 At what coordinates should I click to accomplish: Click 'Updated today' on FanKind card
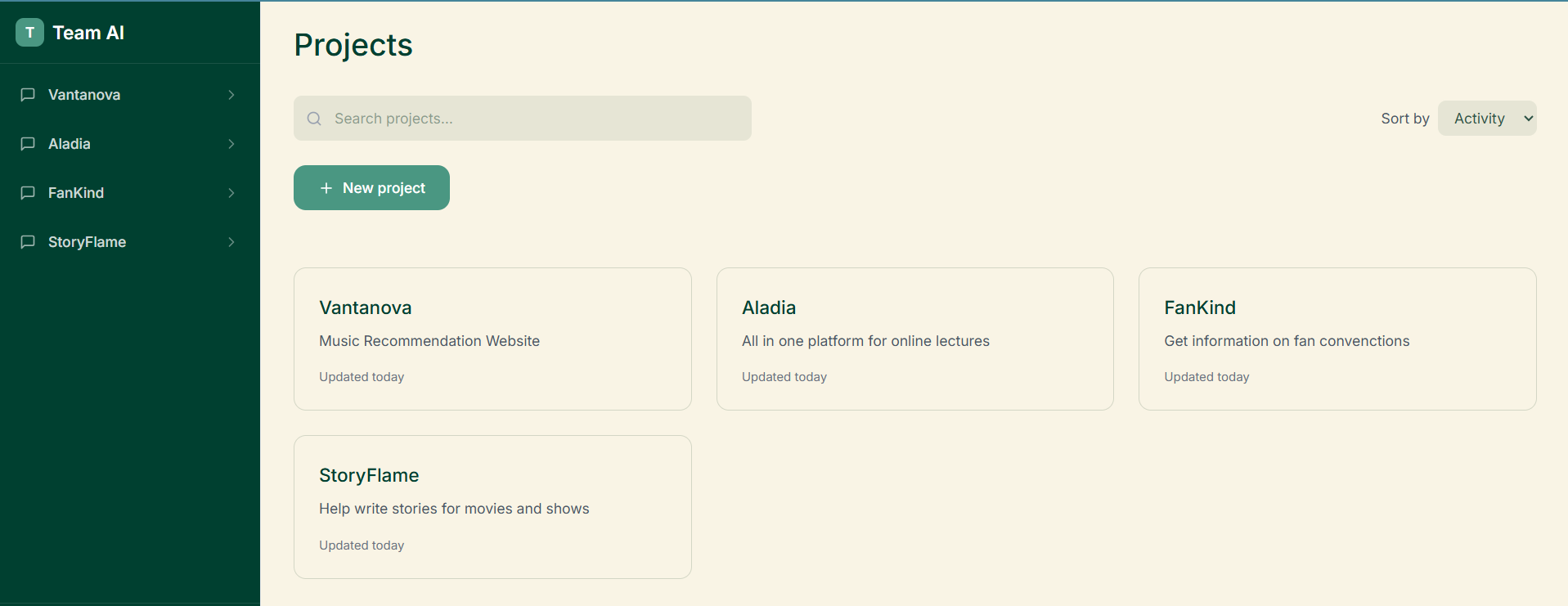[1206, 377]
